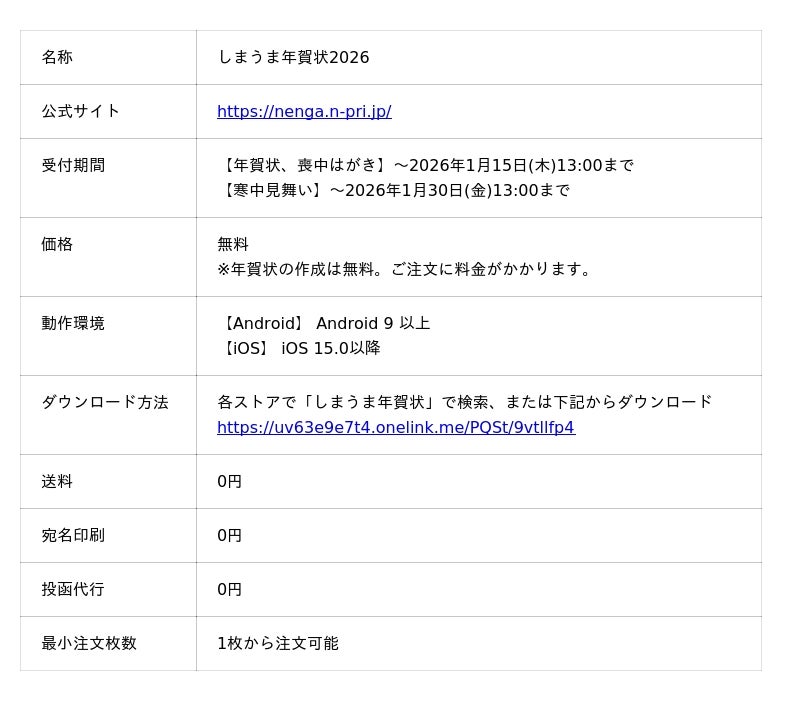The image size is (800, 701).
Task: Click the ダウンロード方法 label cell
Action: 105,402
